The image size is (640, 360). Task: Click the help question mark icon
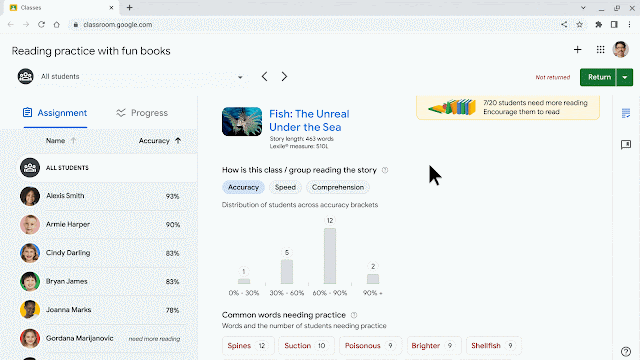pyautogui.click(x=626, y=351)
